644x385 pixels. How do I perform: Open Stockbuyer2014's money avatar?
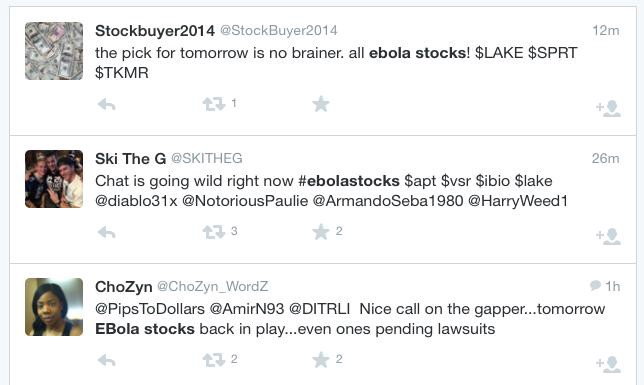pos(54,51)
